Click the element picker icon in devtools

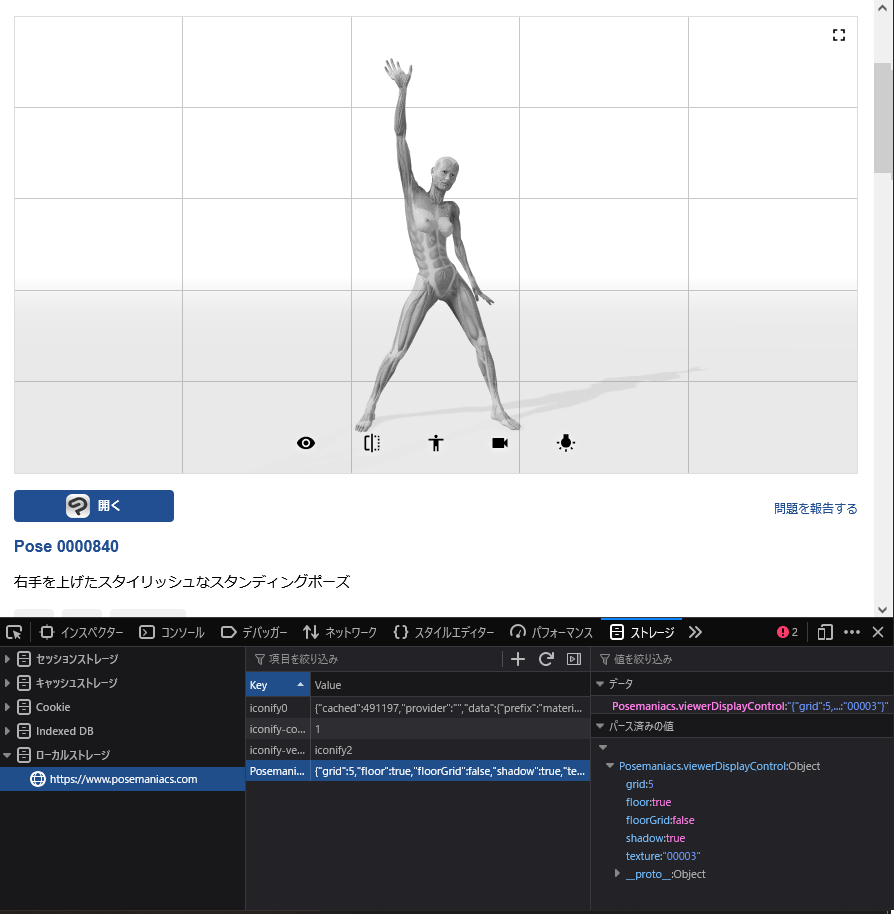click(14, 632)
